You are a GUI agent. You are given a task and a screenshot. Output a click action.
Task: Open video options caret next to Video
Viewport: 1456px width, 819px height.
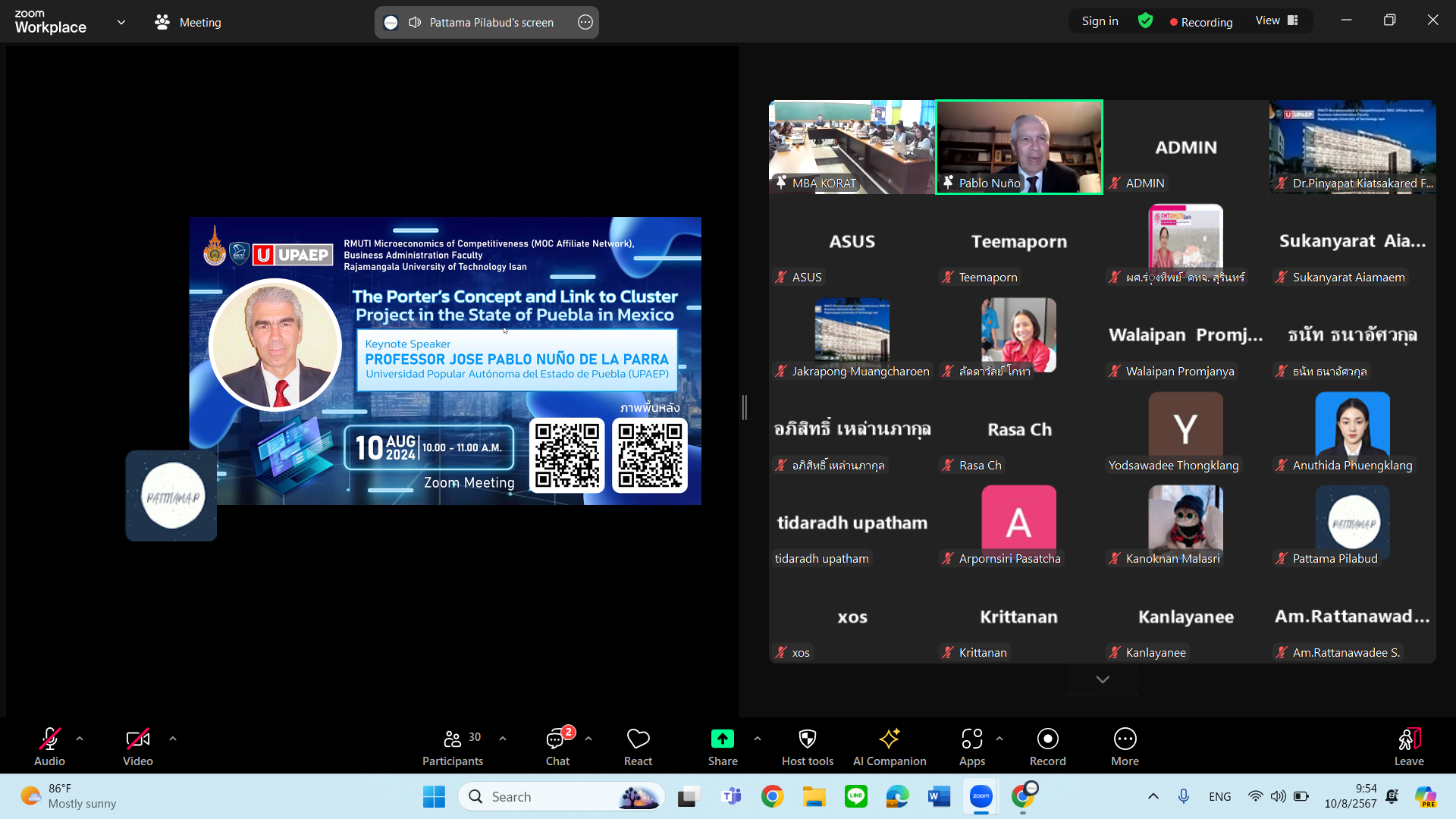173,738
